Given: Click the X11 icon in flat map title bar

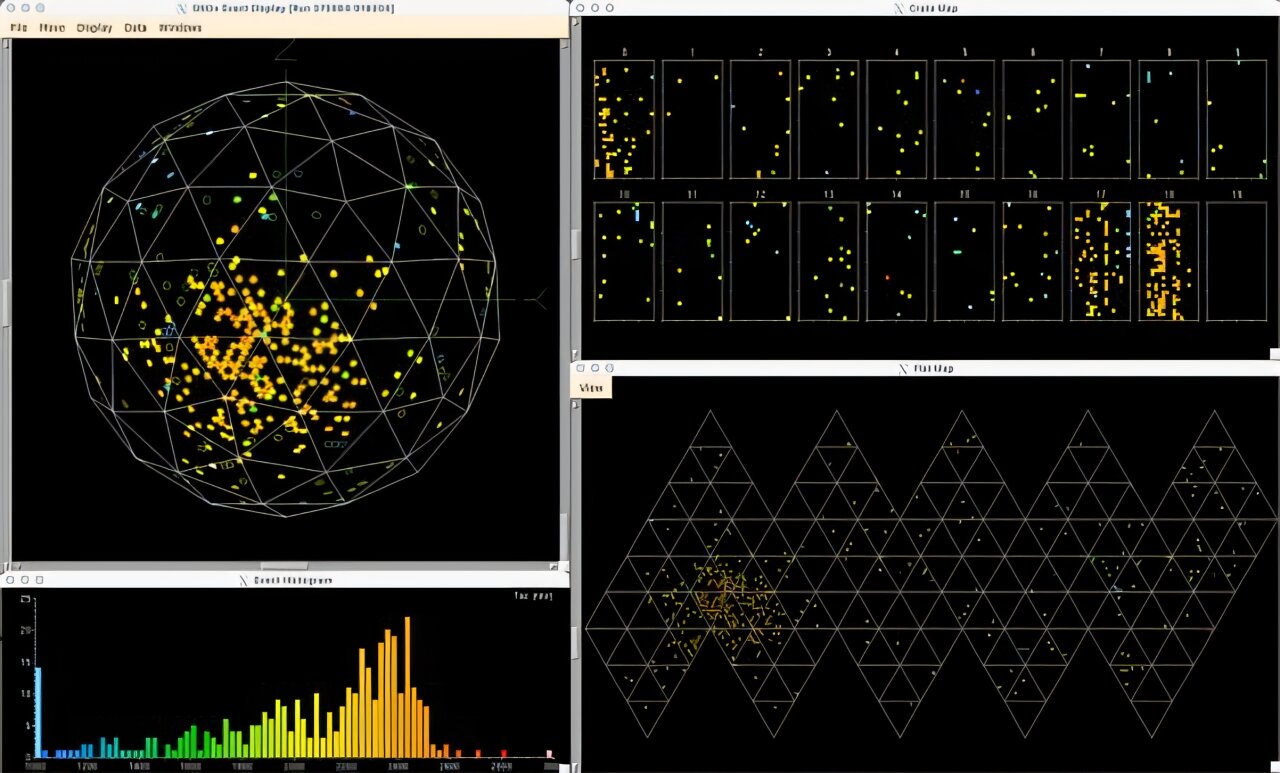Looking at the screenshot, I should click(x=903, y=369).
